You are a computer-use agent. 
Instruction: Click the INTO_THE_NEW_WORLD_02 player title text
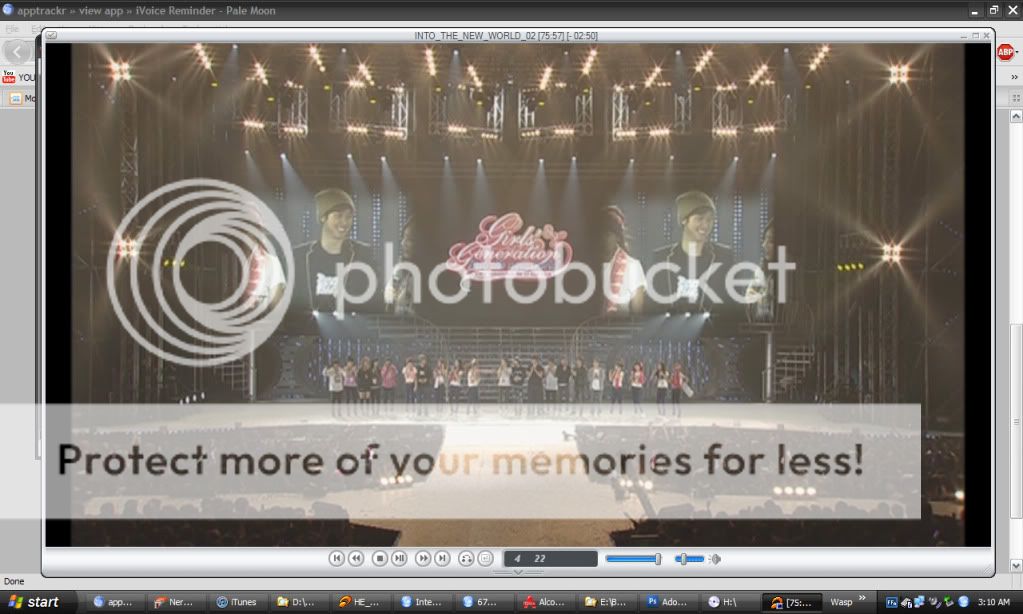(506, 36)
